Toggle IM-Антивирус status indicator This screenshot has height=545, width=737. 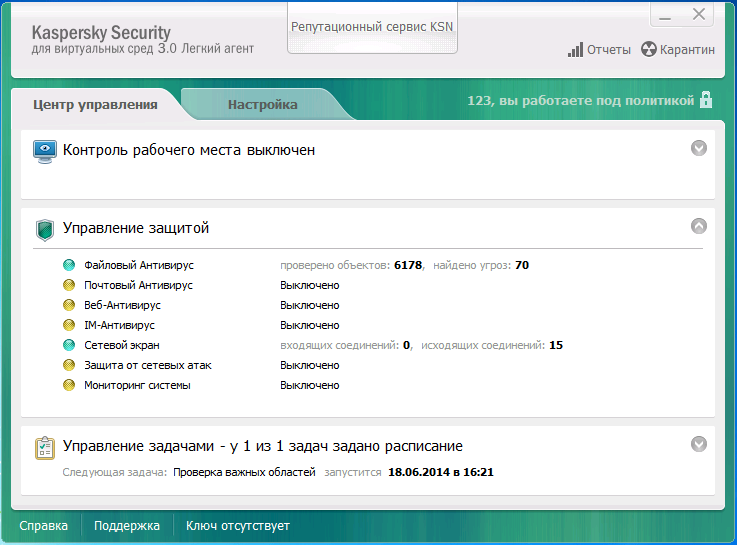pos(69,325)
